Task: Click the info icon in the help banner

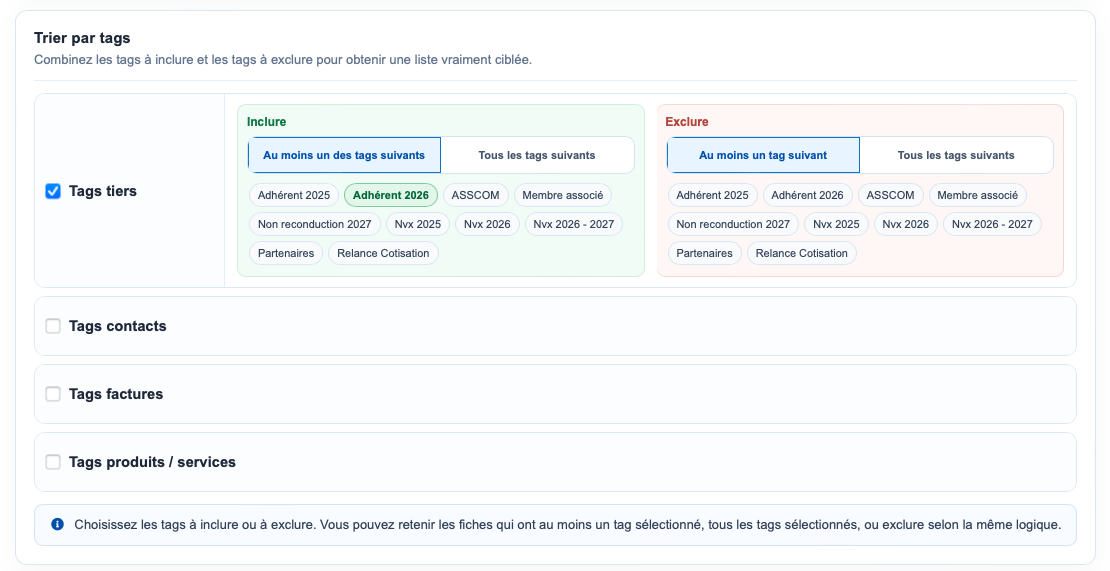Action: point(57,524)
